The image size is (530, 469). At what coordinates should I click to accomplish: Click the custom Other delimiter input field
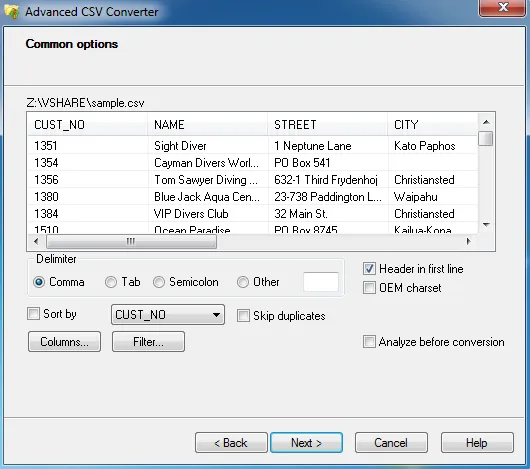pyautogui.click(x=321, y=282)
